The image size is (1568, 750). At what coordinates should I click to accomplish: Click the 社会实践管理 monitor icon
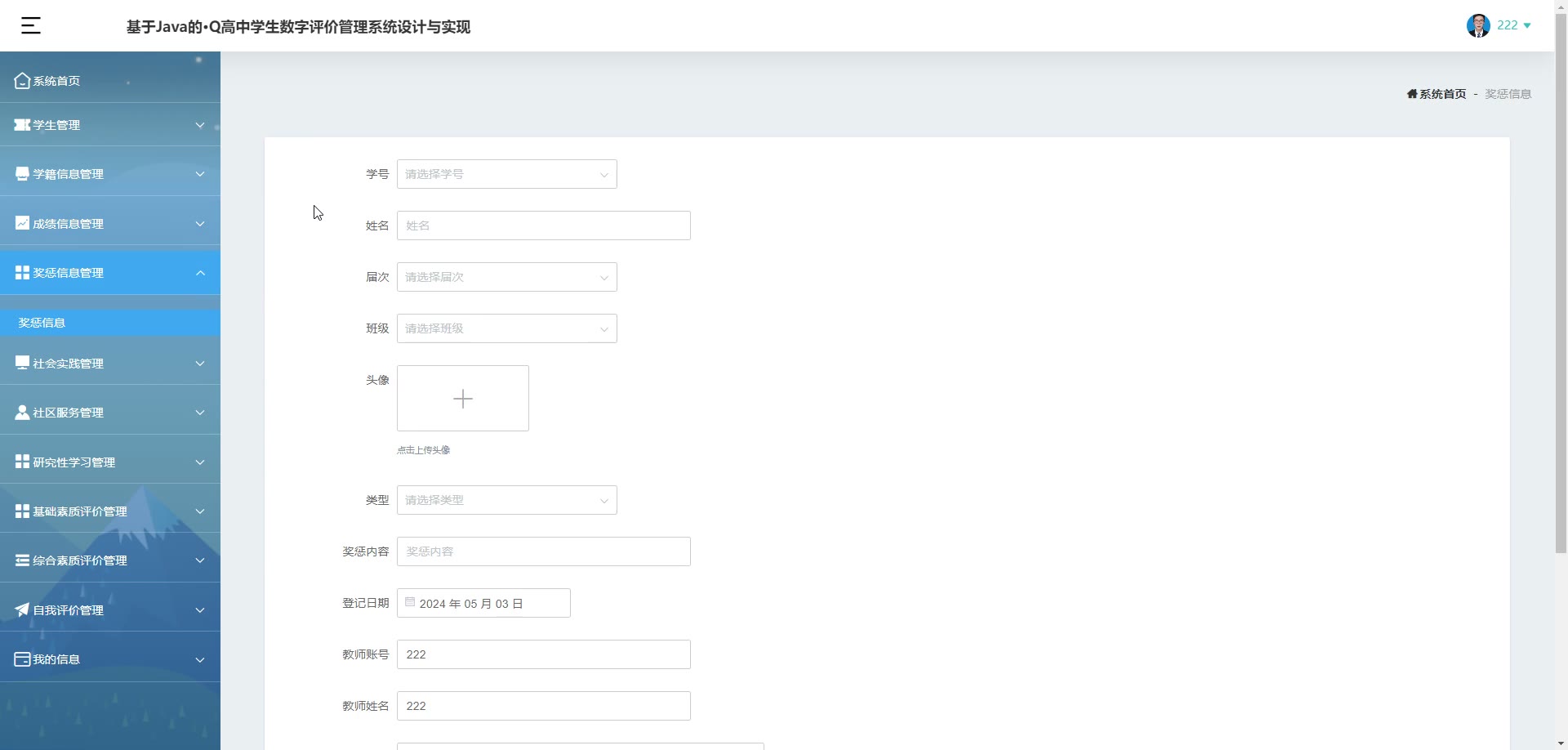(x=22, y=363)
